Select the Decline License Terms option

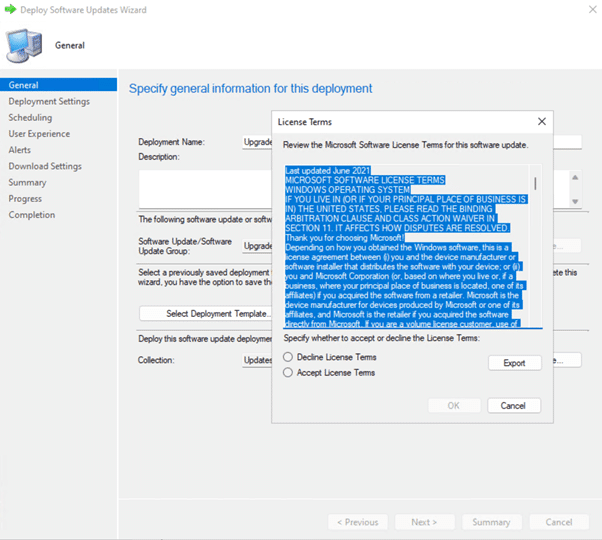290,357
